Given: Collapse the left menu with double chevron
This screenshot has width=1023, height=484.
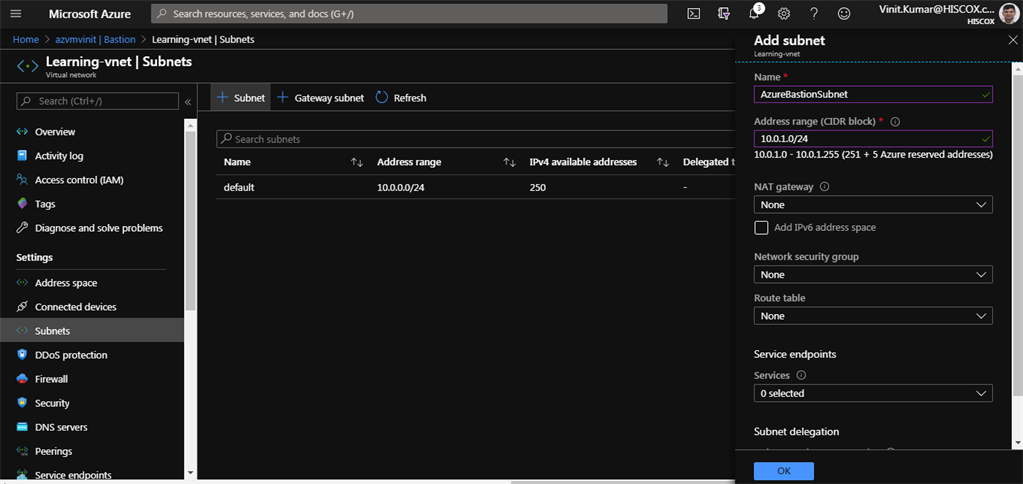Looking at the screenshot, I should click(x=187, y=102).
